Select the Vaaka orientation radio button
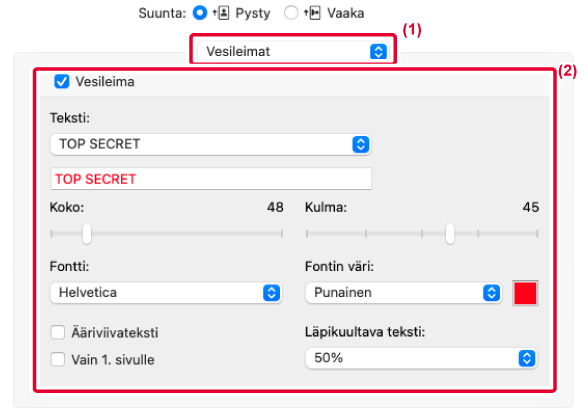 click(x=291, y=13)
